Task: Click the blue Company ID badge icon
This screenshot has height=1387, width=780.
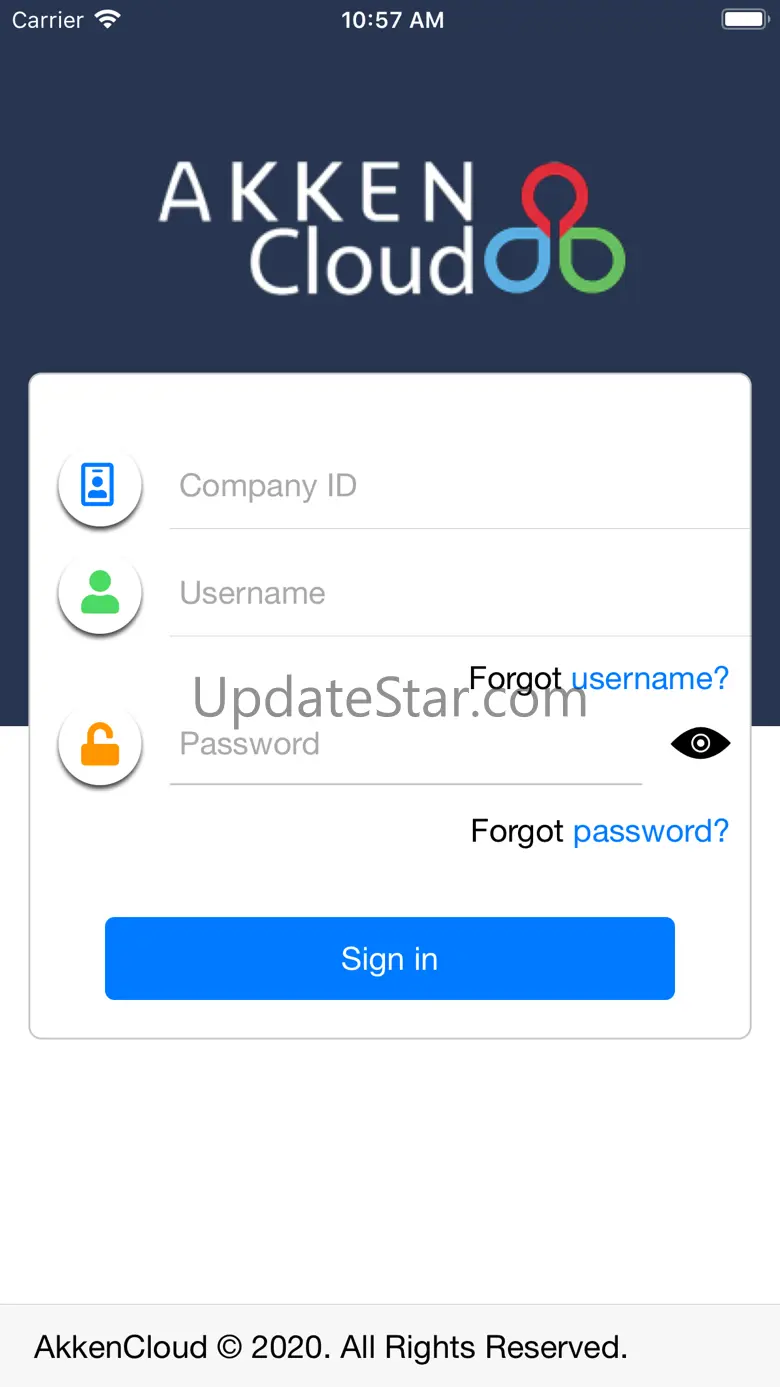Action: pos(98,485)
